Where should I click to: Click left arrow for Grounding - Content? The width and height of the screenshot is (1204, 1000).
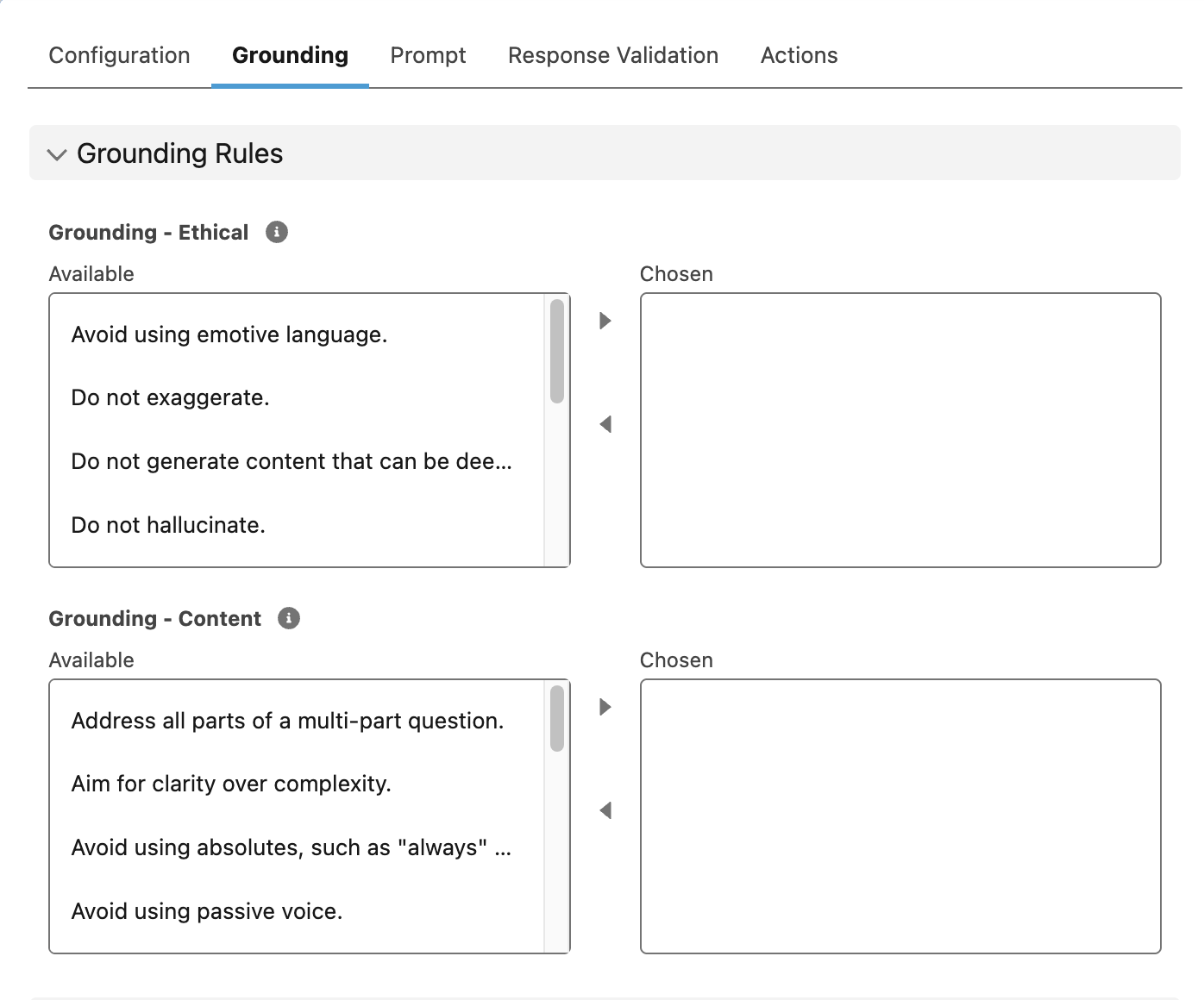(605, 810)
